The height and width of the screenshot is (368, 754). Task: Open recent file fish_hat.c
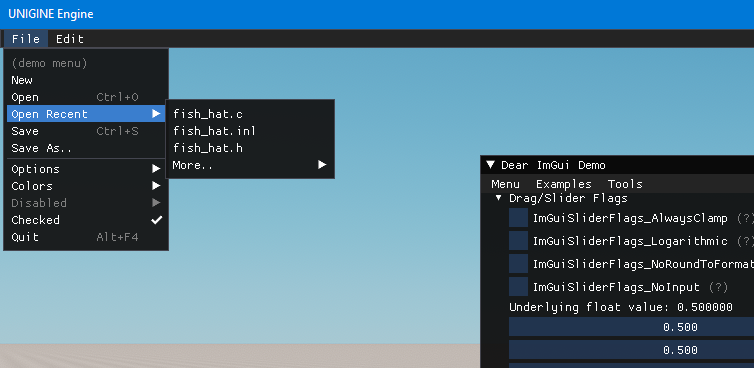point(250,114)
